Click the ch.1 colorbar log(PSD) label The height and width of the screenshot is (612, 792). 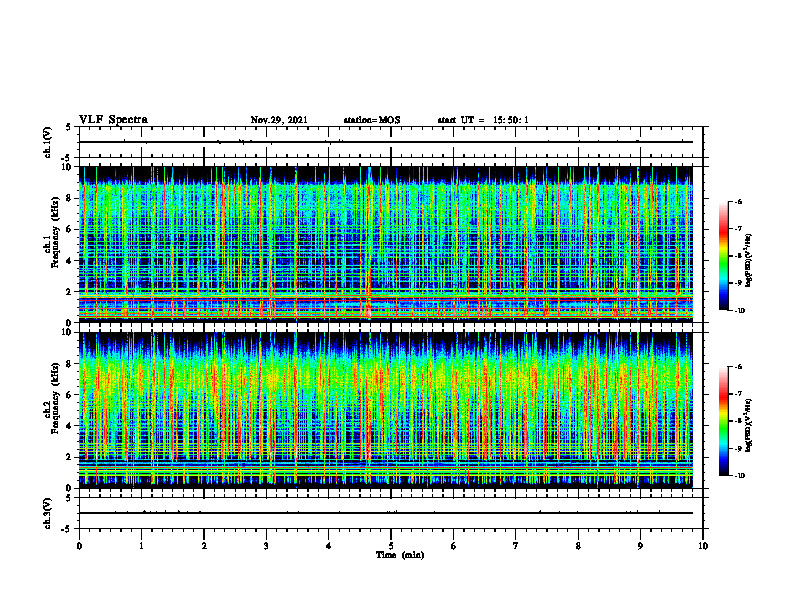(749, 261)
